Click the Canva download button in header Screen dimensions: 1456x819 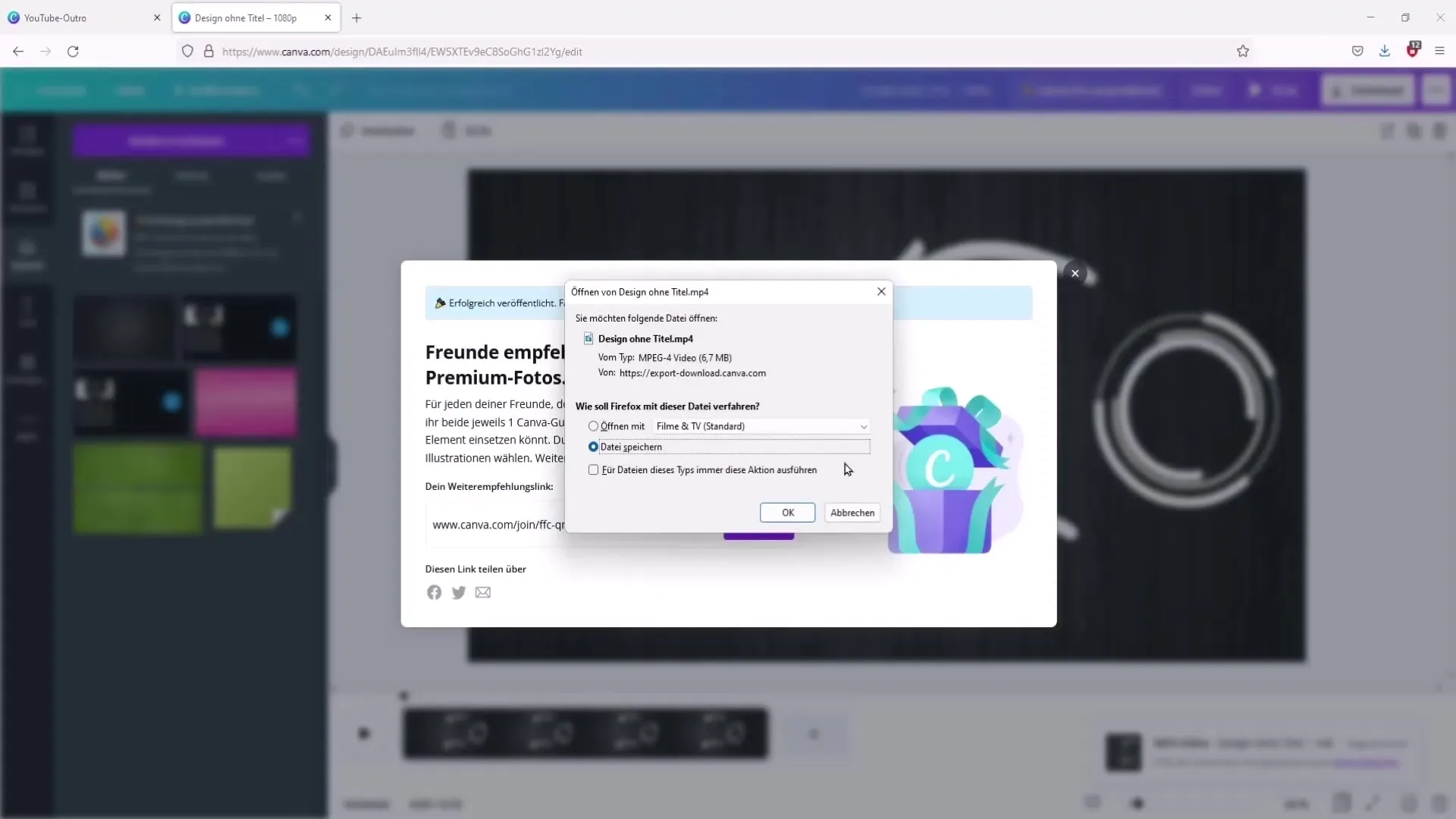click(x=1368, y=90)
